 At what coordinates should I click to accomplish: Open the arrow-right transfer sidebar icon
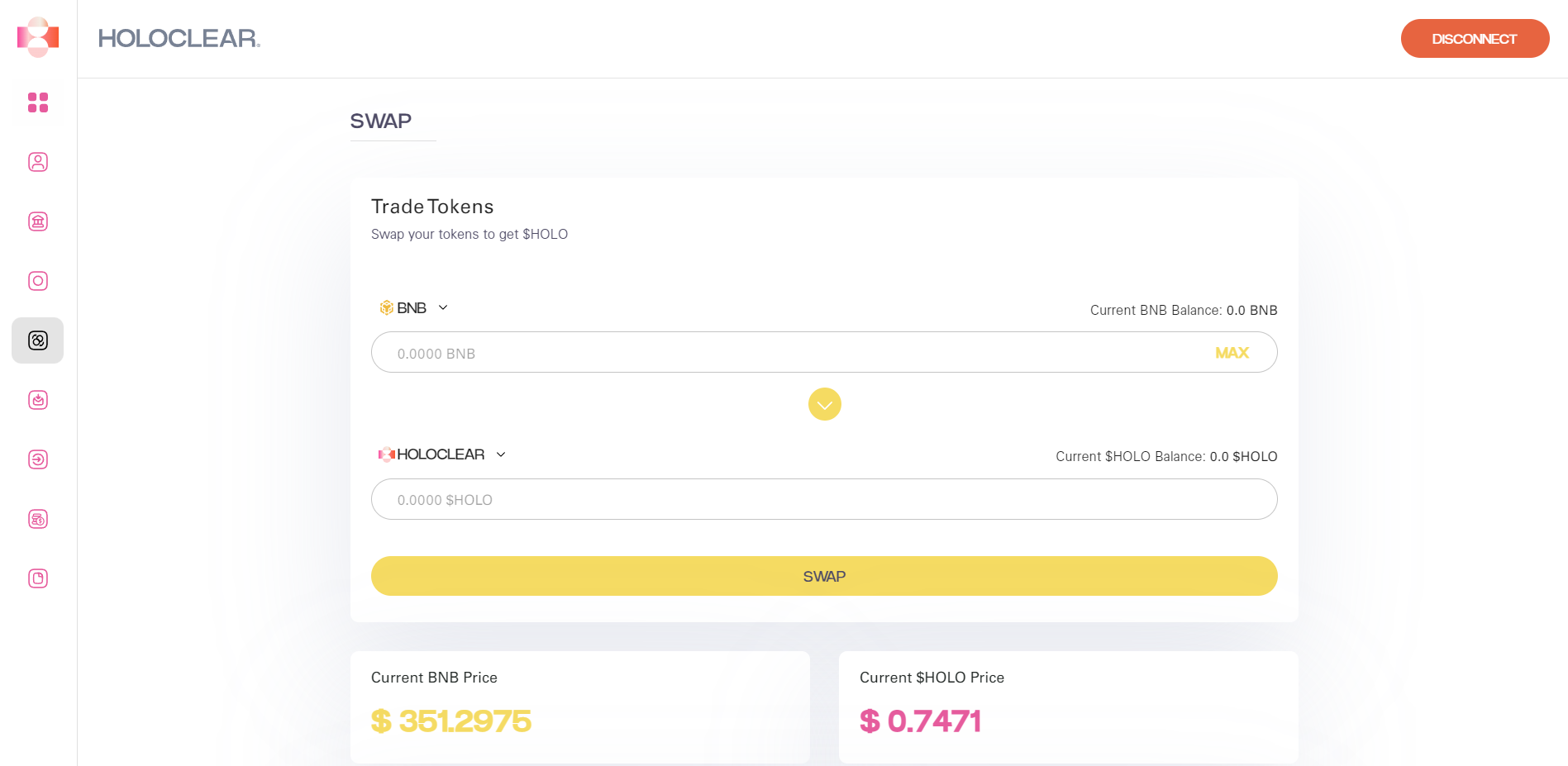(x=38, y=459)
